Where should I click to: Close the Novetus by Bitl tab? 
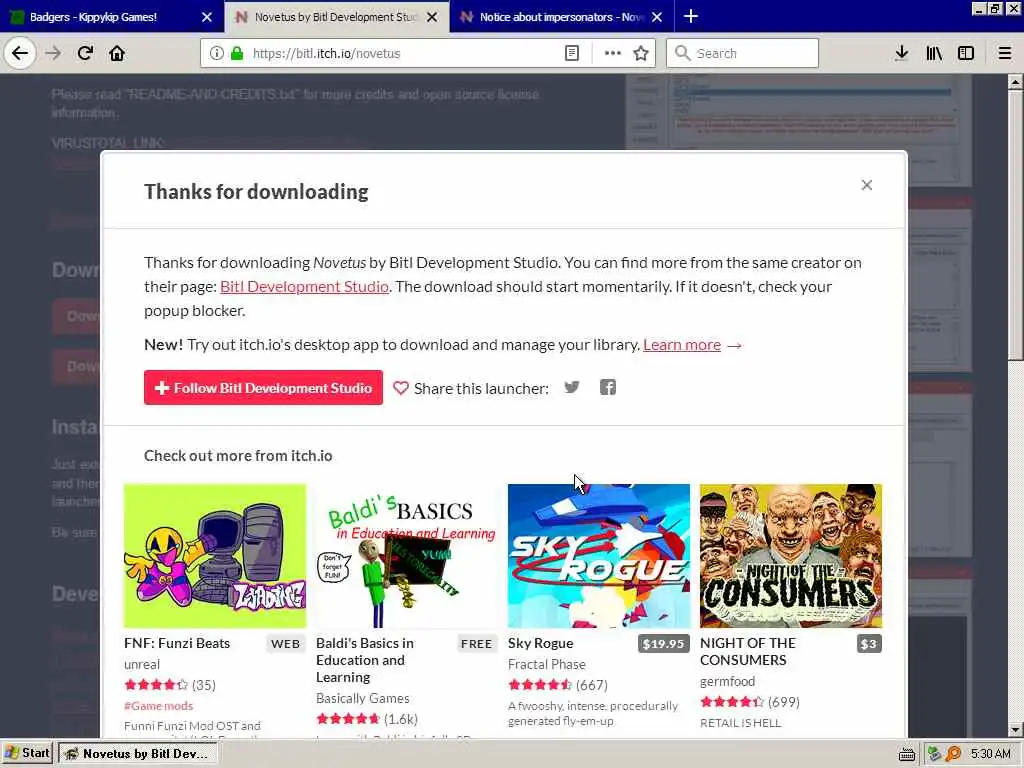[x=432, y=17]
